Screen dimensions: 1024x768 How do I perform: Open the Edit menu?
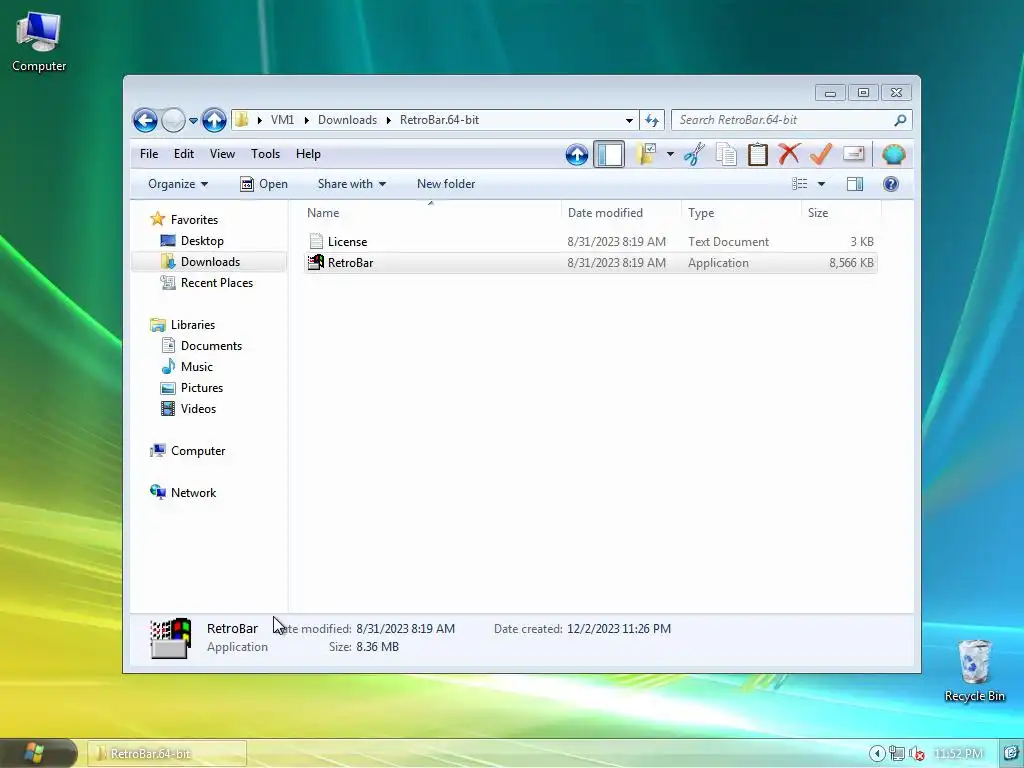point(184,154)
